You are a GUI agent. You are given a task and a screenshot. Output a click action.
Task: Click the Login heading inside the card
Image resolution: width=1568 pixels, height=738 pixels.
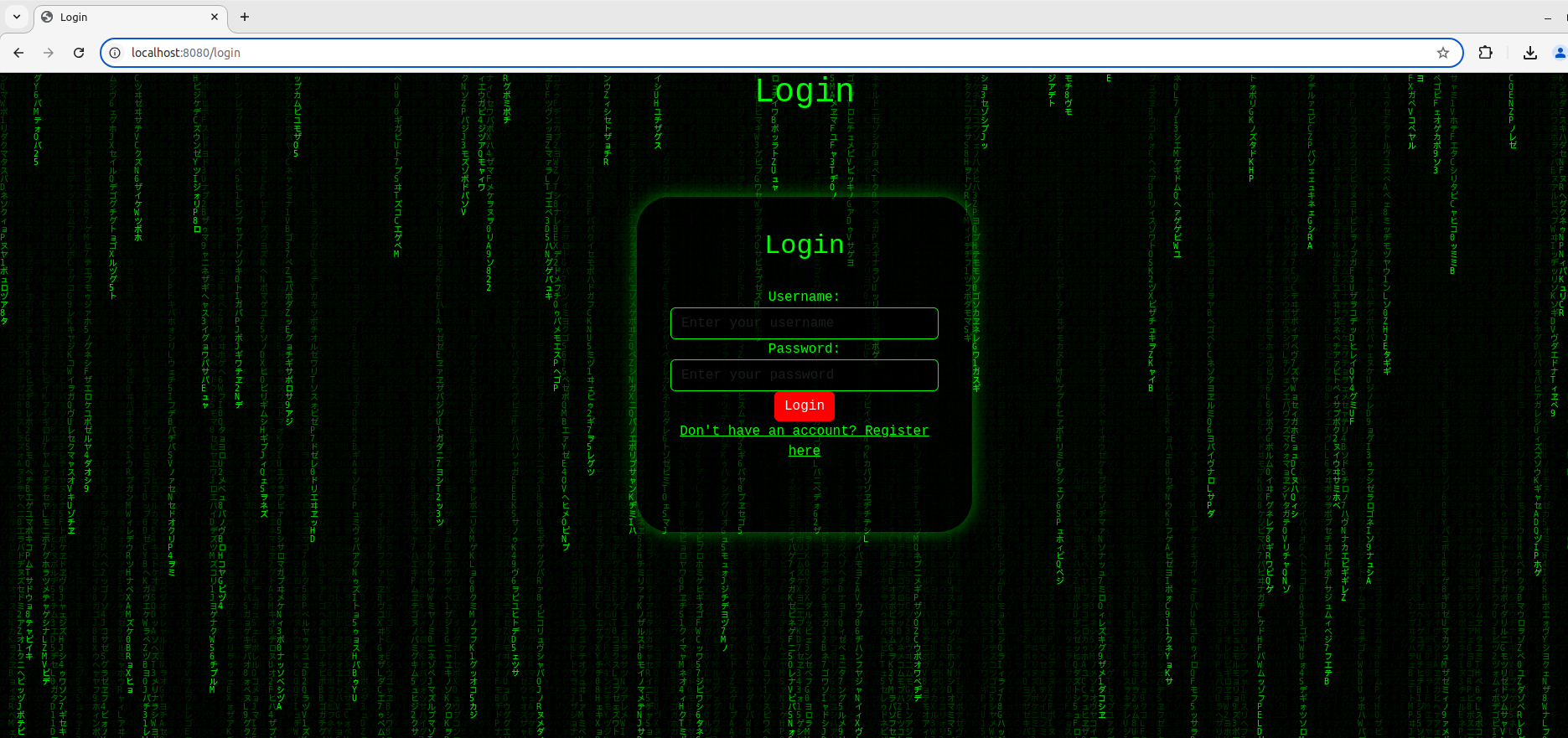point(805,245)
